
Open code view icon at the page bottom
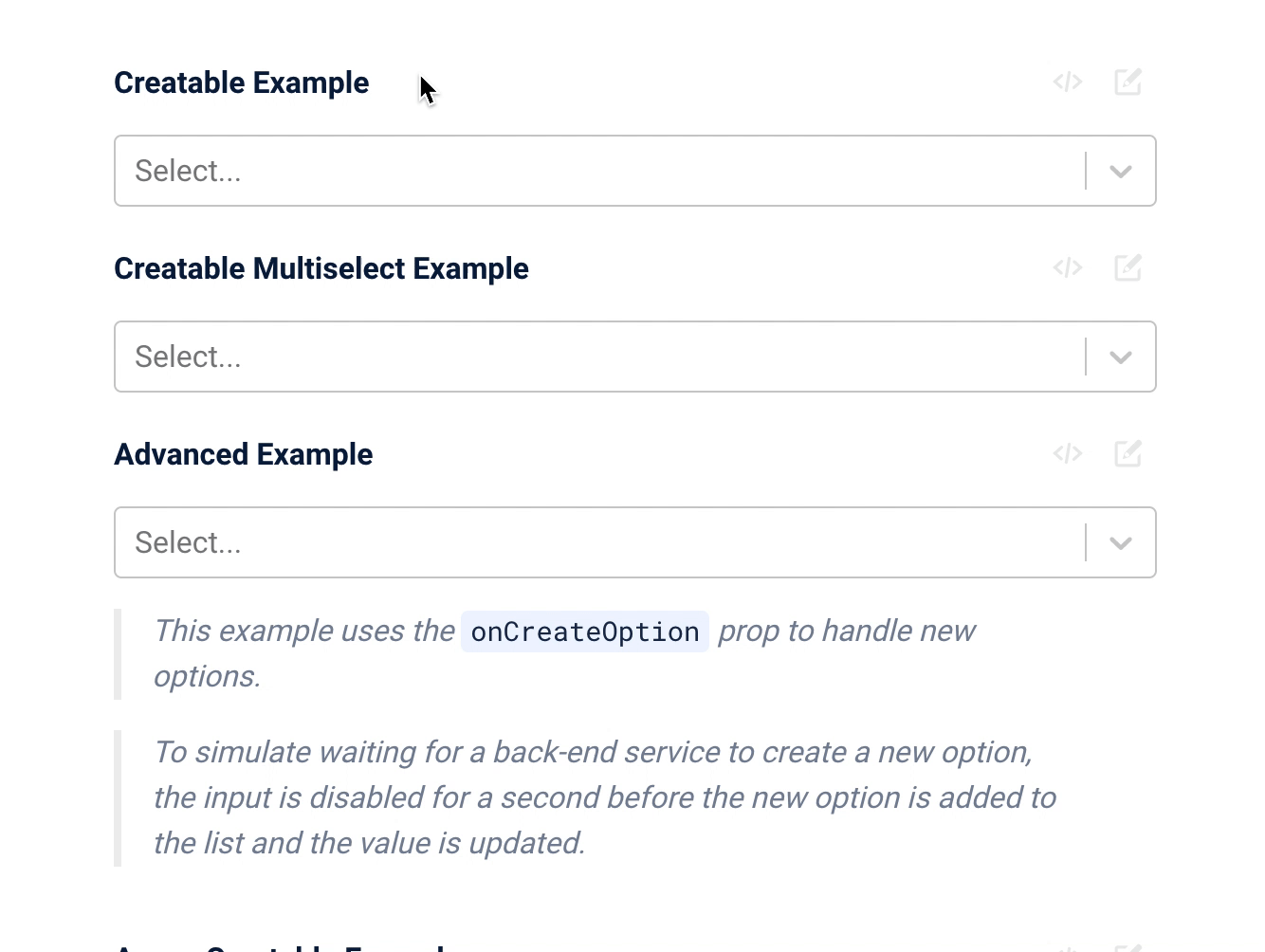click(x=1067, y=947)
